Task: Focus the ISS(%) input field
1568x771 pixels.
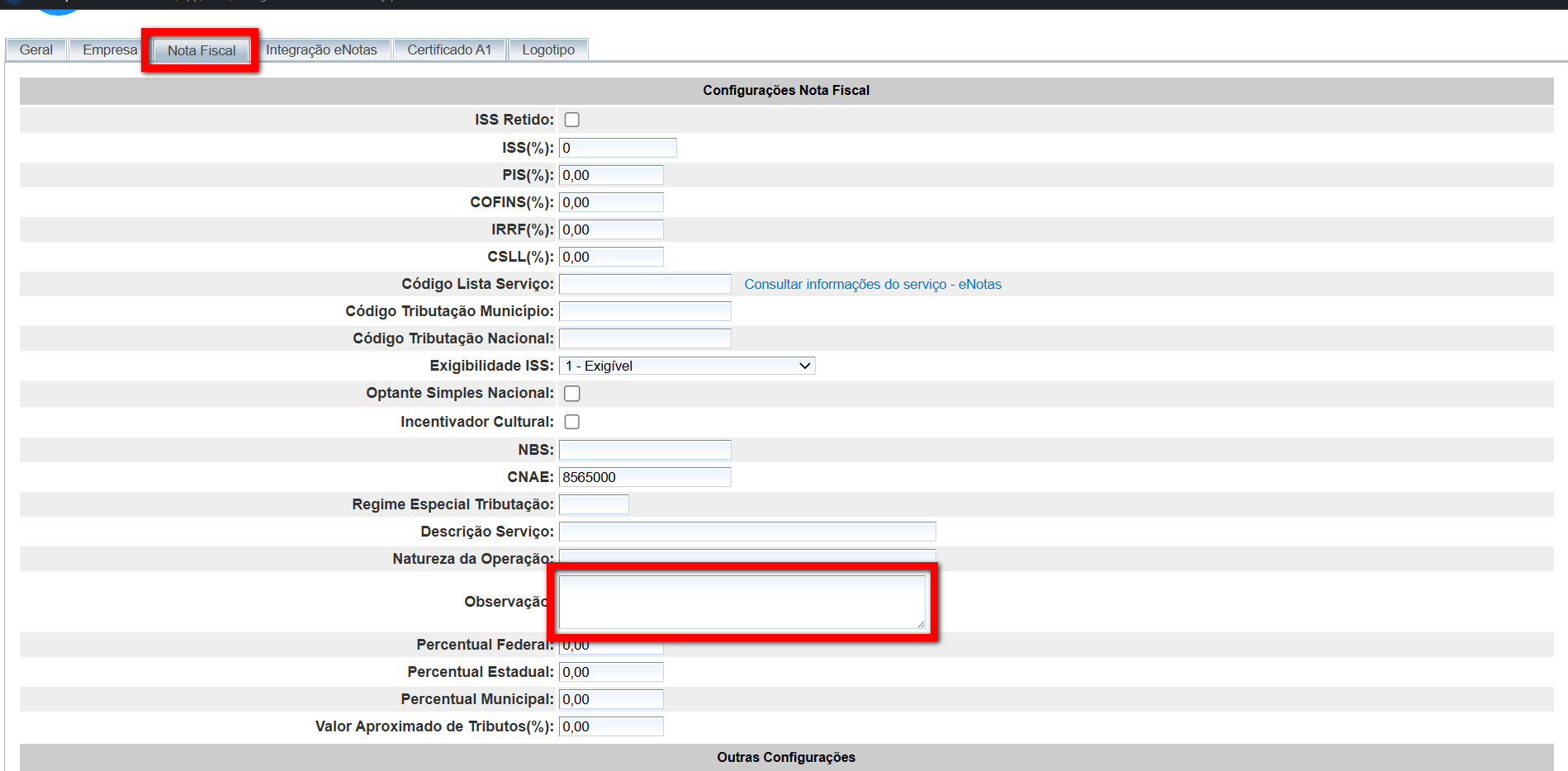Action: (618, 148)
